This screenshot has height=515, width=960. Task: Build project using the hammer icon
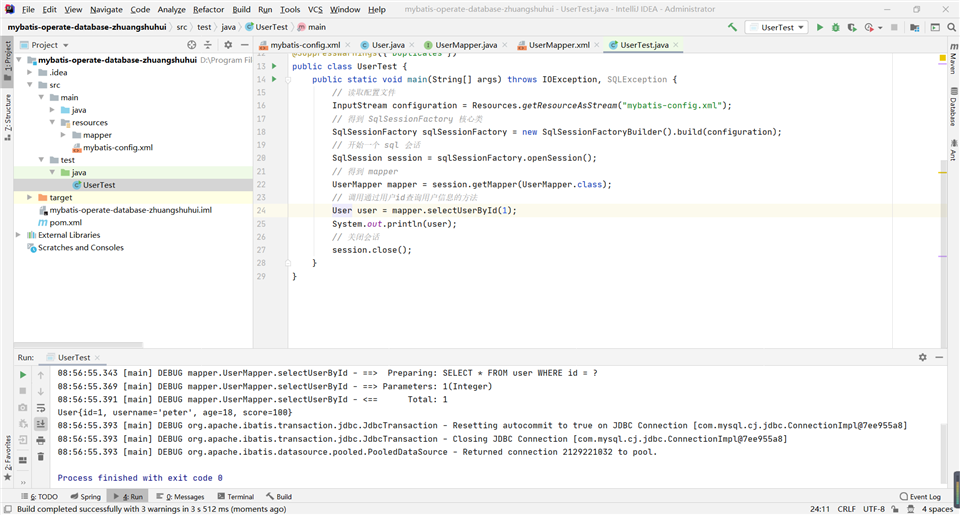click(x=732, y=27)
